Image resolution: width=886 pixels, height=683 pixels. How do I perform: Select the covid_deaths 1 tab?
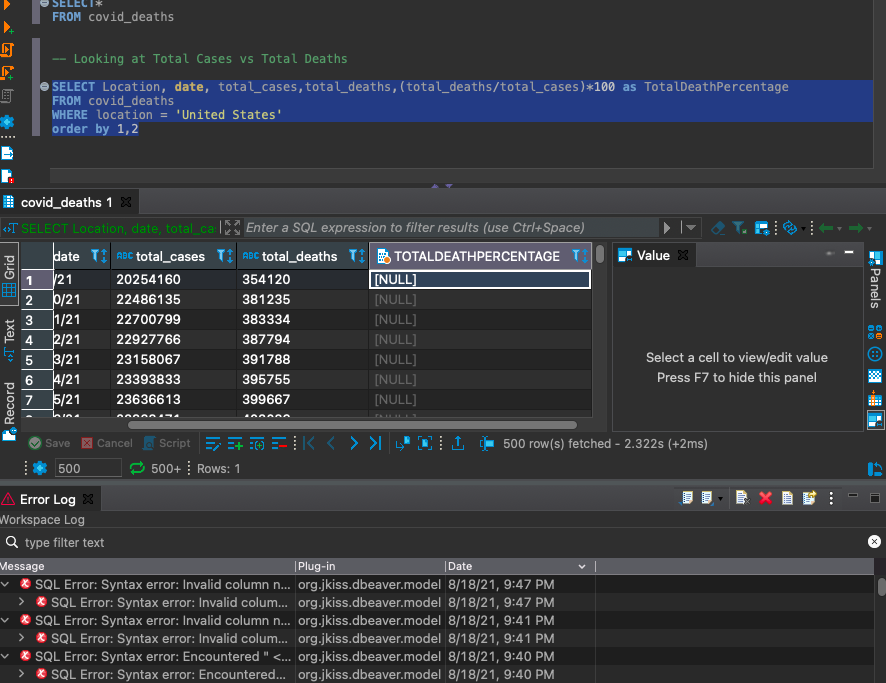65,201
